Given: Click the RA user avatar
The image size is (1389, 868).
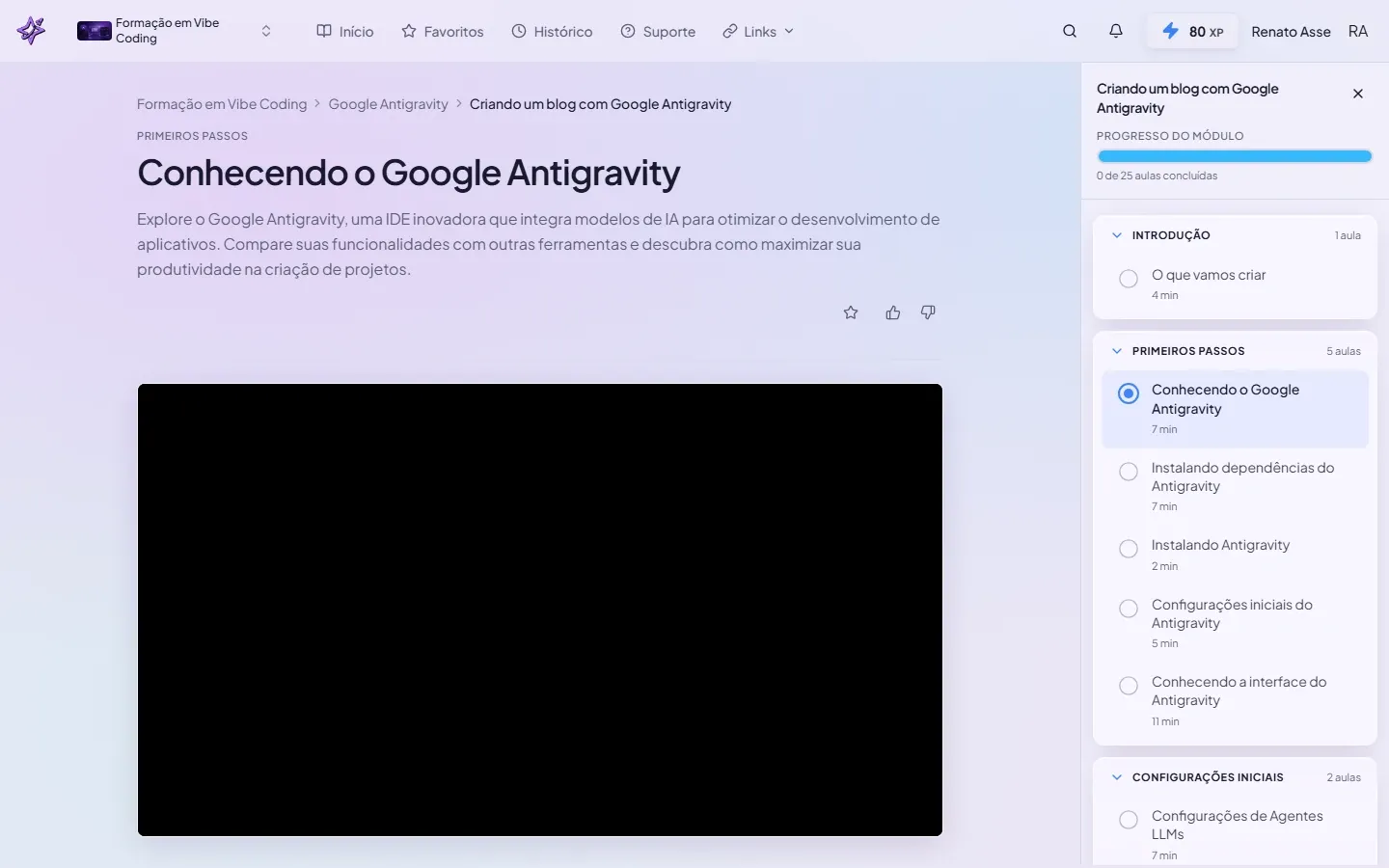Looking at the screenshot, I should [x=1358, y=31].
